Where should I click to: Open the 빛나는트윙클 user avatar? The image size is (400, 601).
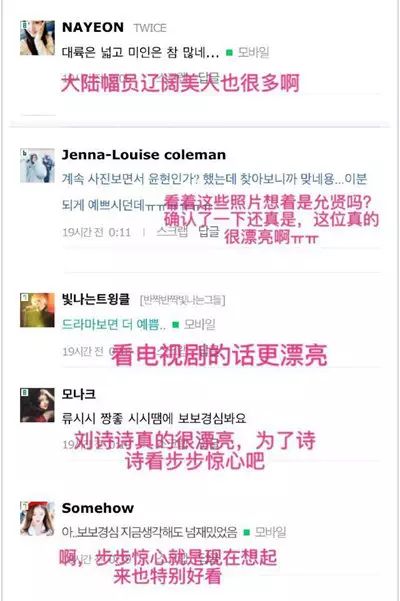[37, 310]
